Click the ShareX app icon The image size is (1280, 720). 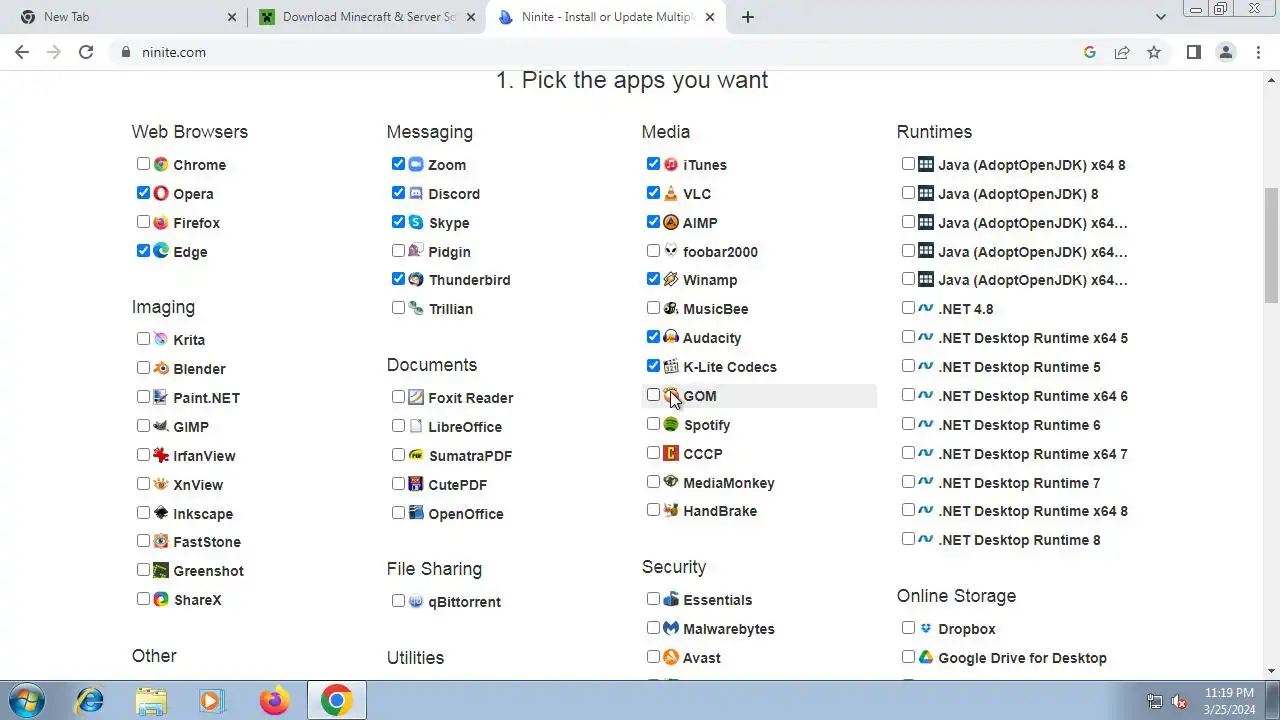(161, 599)
